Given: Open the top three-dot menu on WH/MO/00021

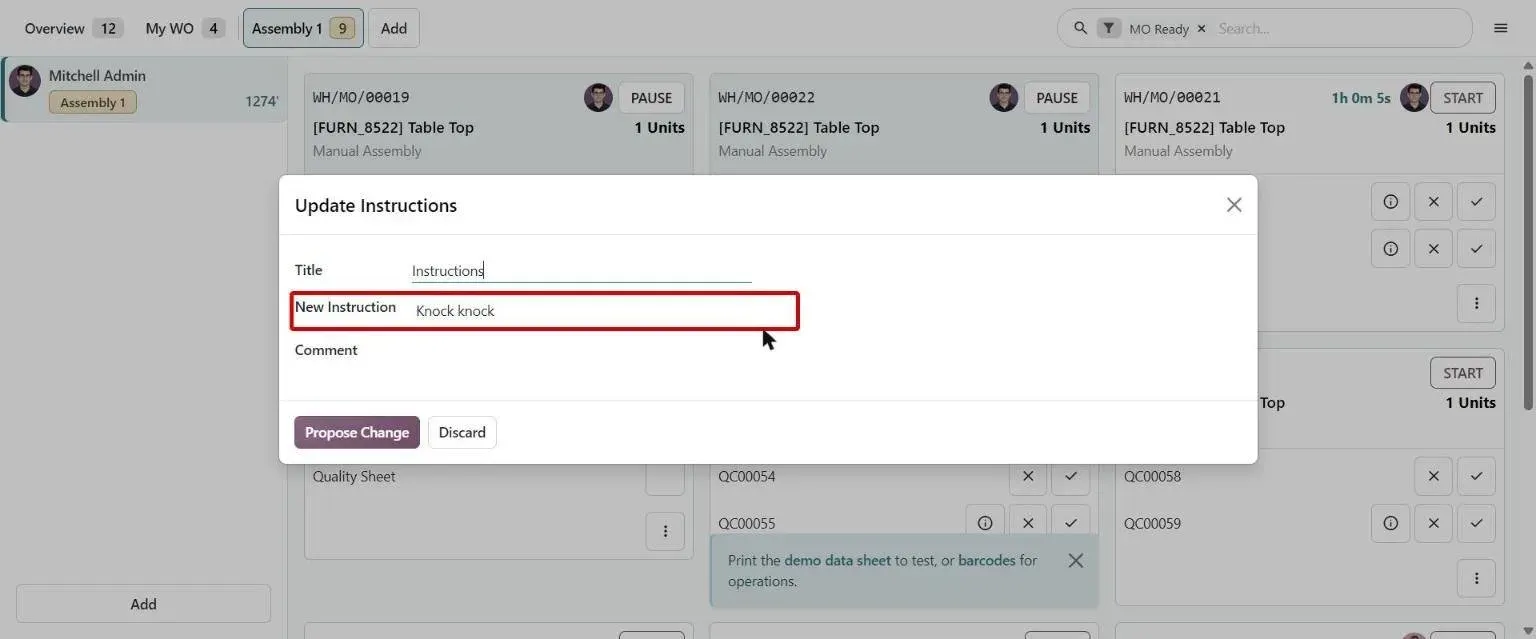Looking at the screenshot, I should click(x=1476, y=303).
